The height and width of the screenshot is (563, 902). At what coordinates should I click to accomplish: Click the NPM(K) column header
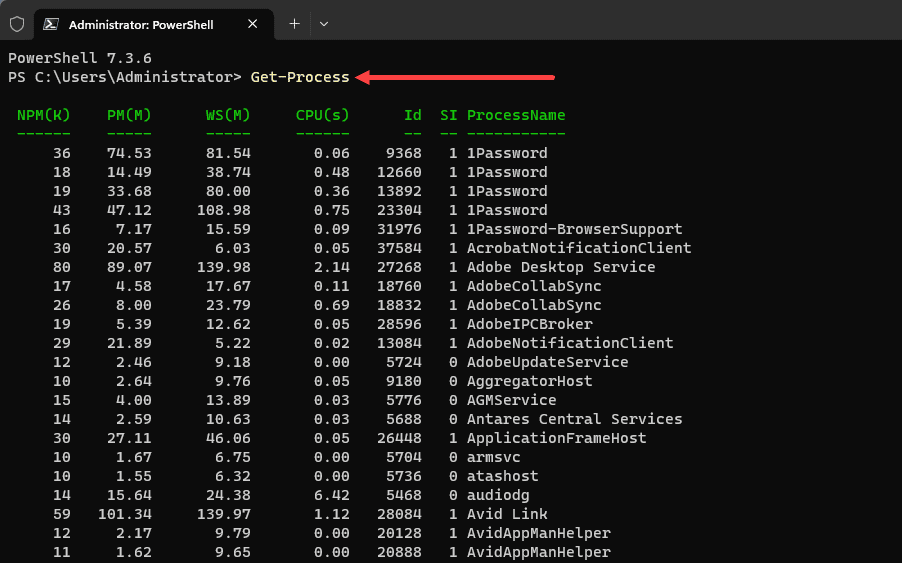[43, 115]
